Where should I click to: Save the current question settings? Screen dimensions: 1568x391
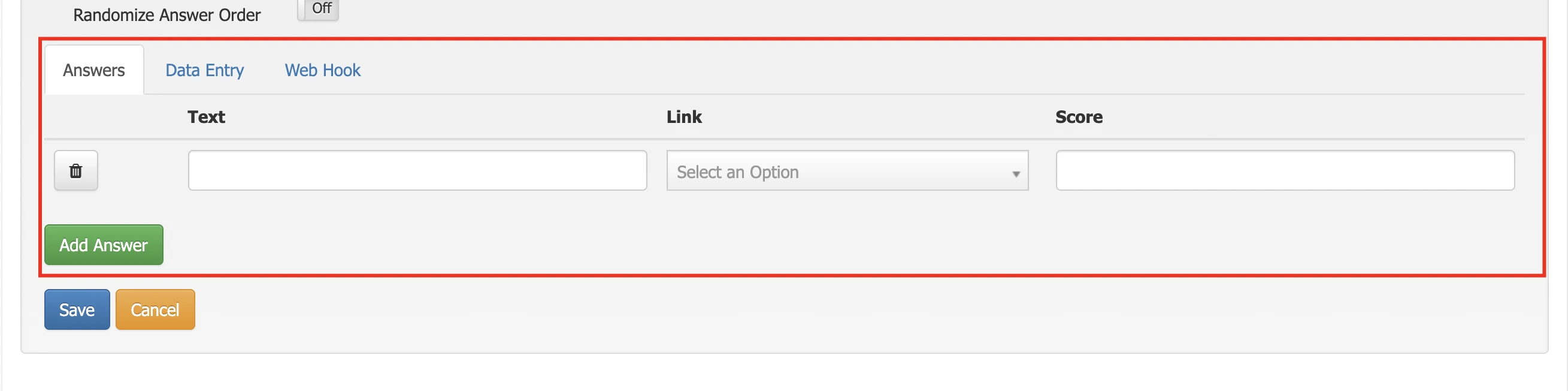point(77,309)
